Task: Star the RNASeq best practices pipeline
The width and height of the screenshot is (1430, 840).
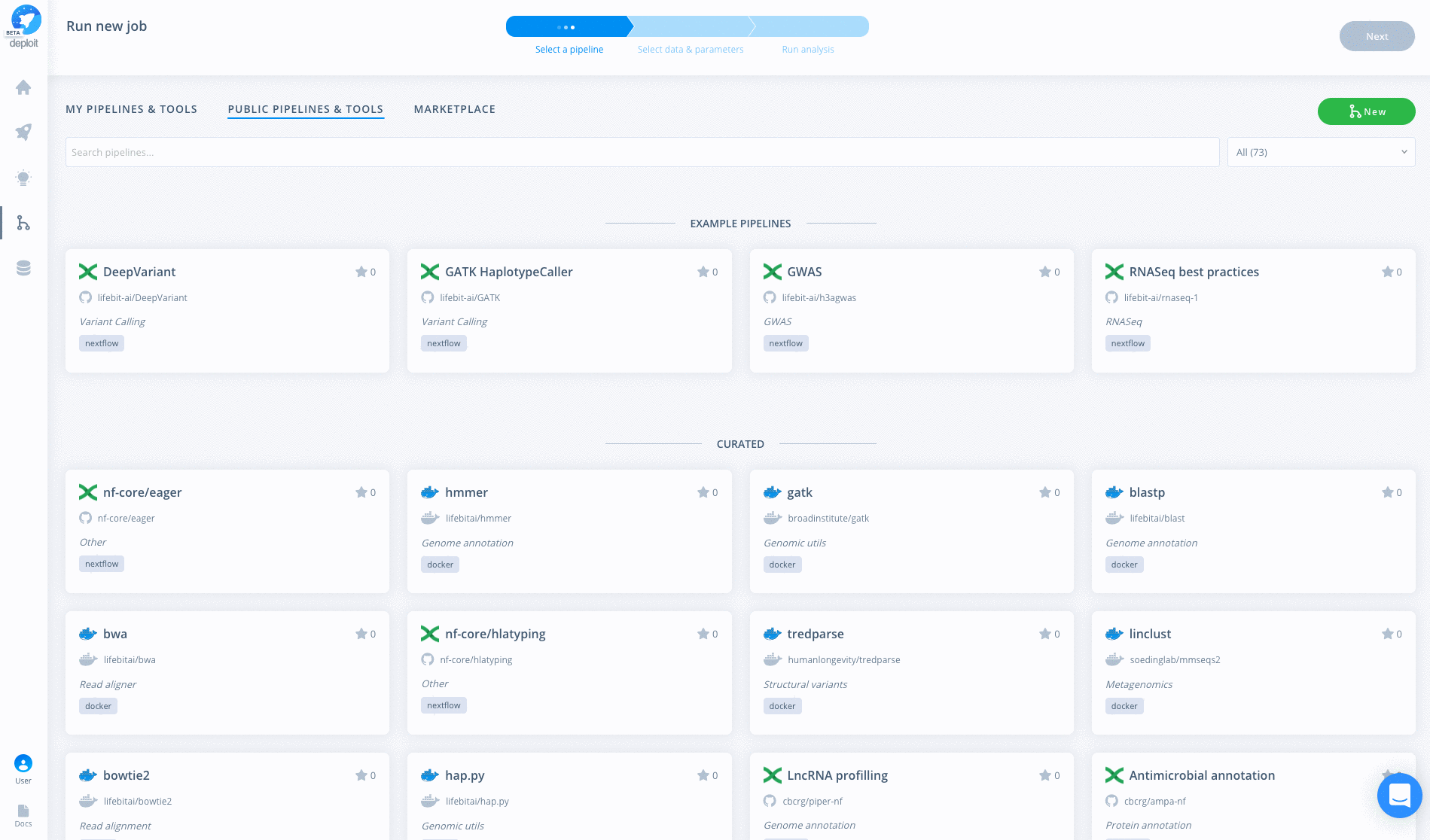Action: point(1387,272)
